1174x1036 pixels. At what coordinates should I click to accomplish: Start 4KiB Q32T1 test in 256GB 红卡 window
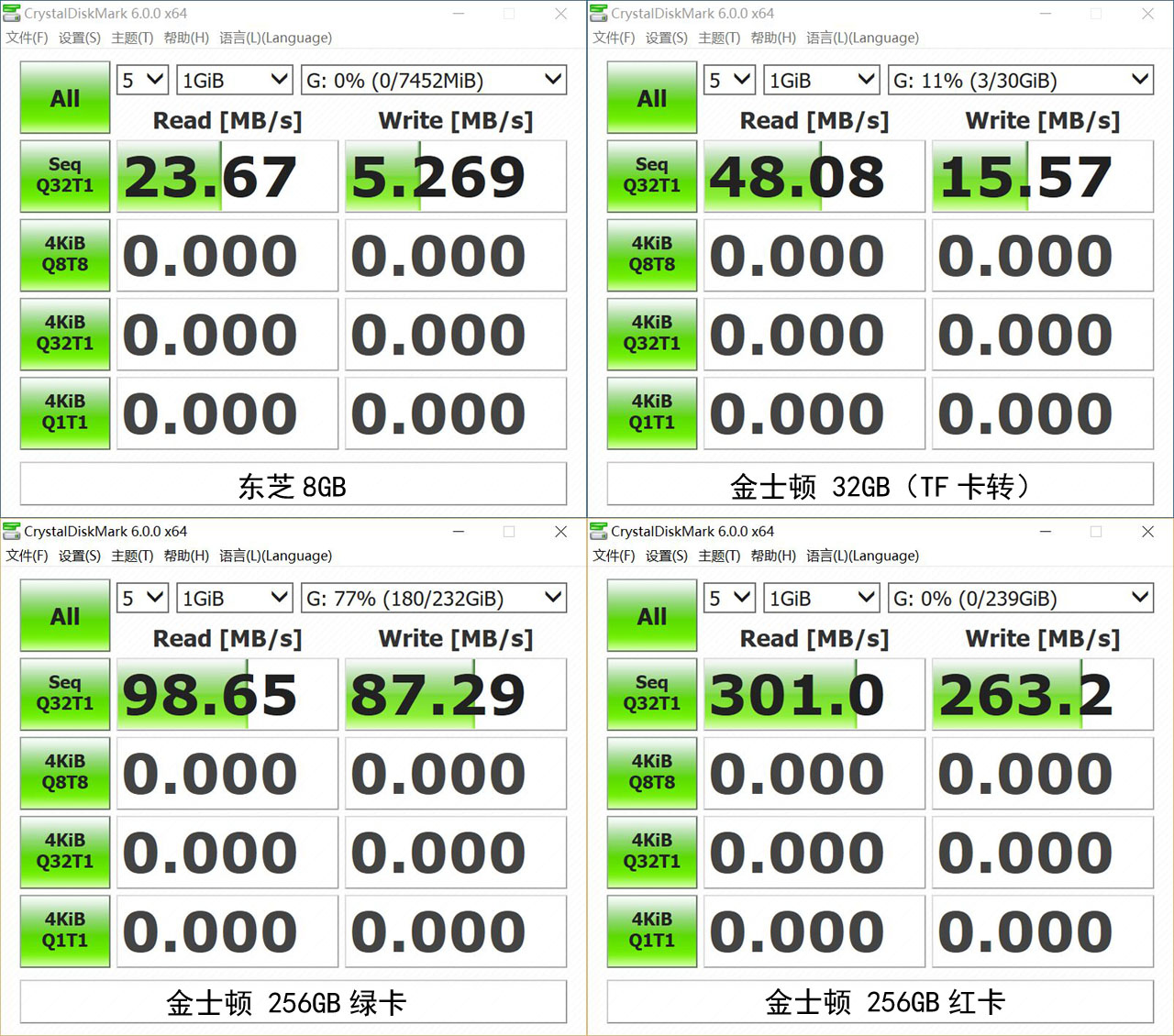point(652,852)
